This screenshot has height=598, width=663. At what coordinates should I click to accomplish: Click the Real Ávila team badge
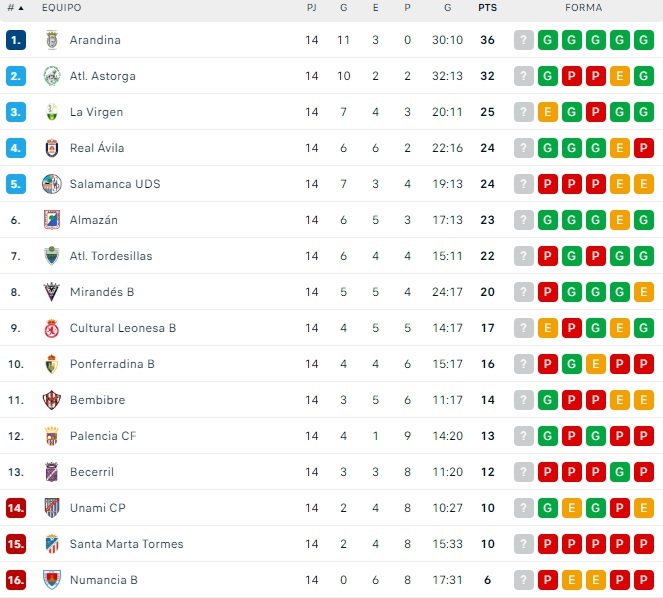[x=52, y=148]
